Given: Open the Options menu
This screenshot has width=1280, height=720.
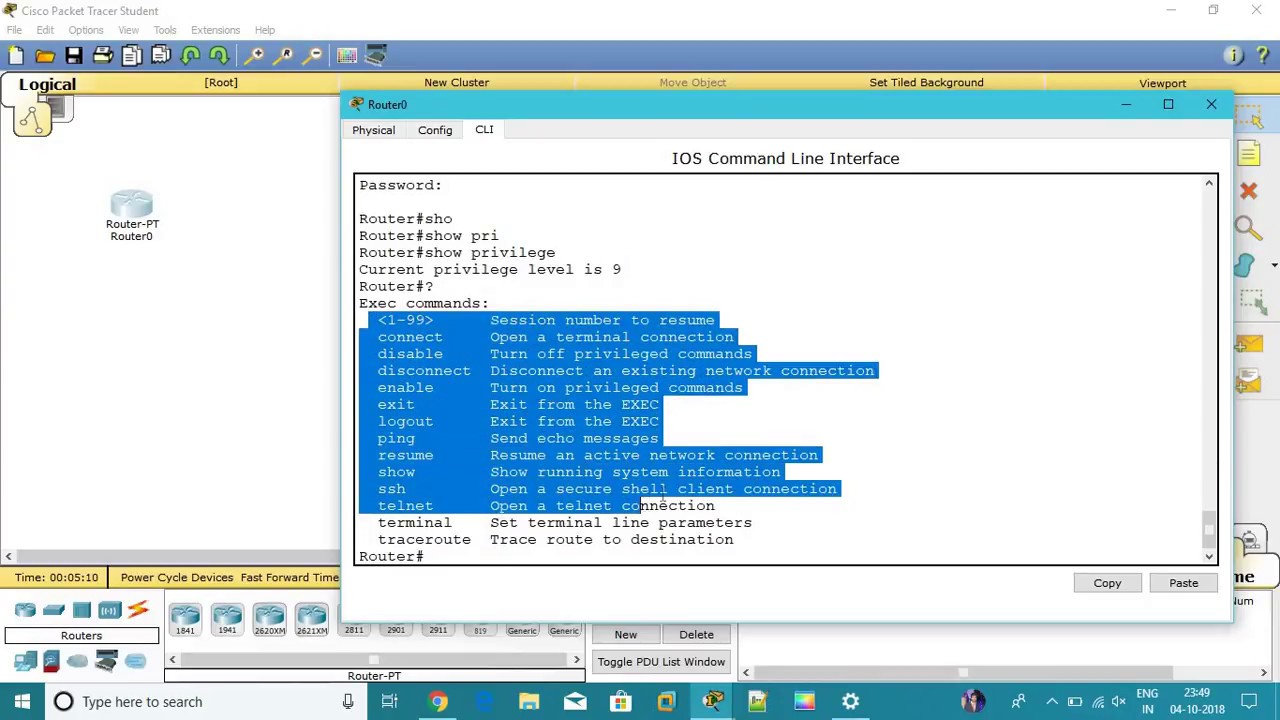Looking at the screenshot, I should [86, 30].
